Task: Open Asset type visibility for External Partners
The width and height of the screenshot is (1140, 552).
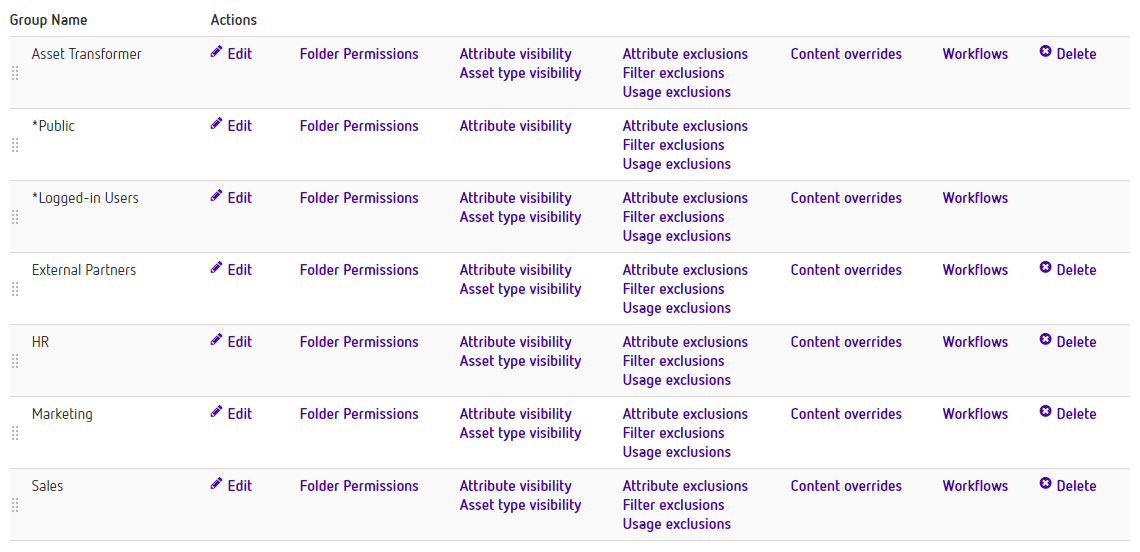Action: tap(521, 289)
